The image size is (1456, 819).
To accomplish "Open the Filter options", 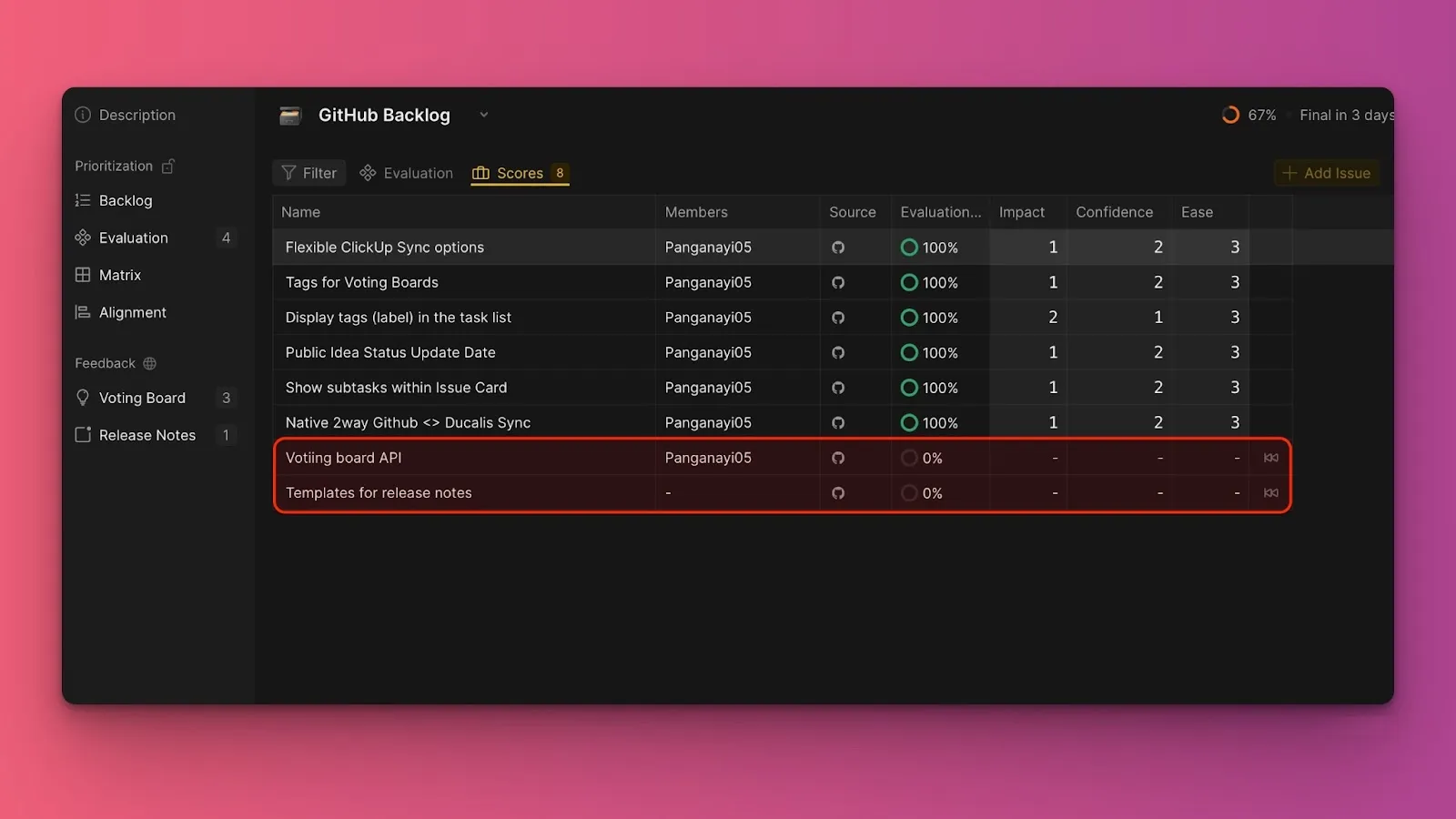I will coord(309,173).
